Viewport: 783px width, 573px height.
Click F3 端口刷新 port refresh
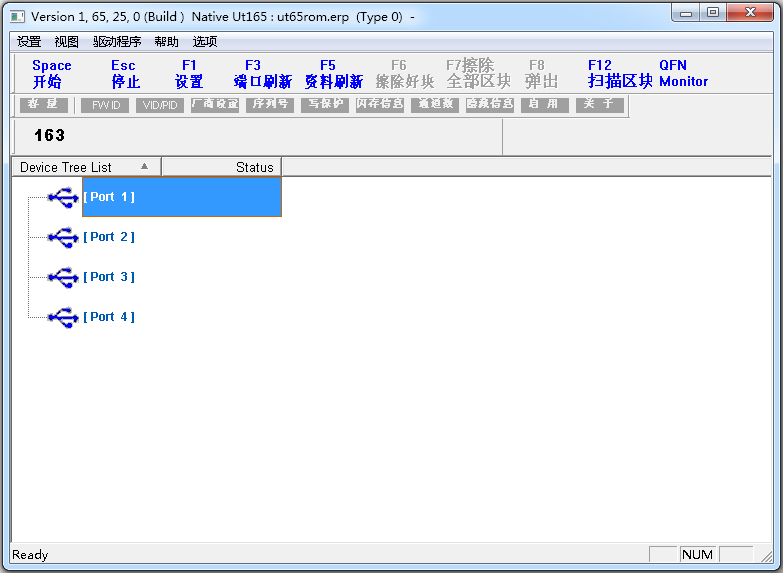[x=262, y=73]
